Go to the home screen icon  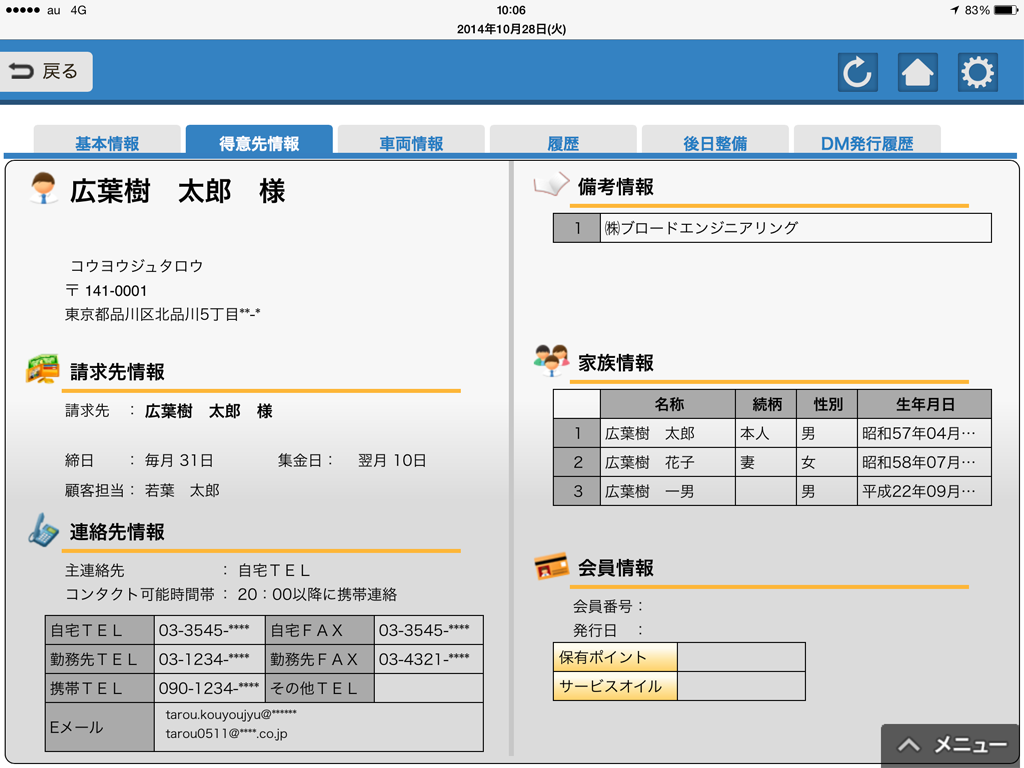click(917, 72)
